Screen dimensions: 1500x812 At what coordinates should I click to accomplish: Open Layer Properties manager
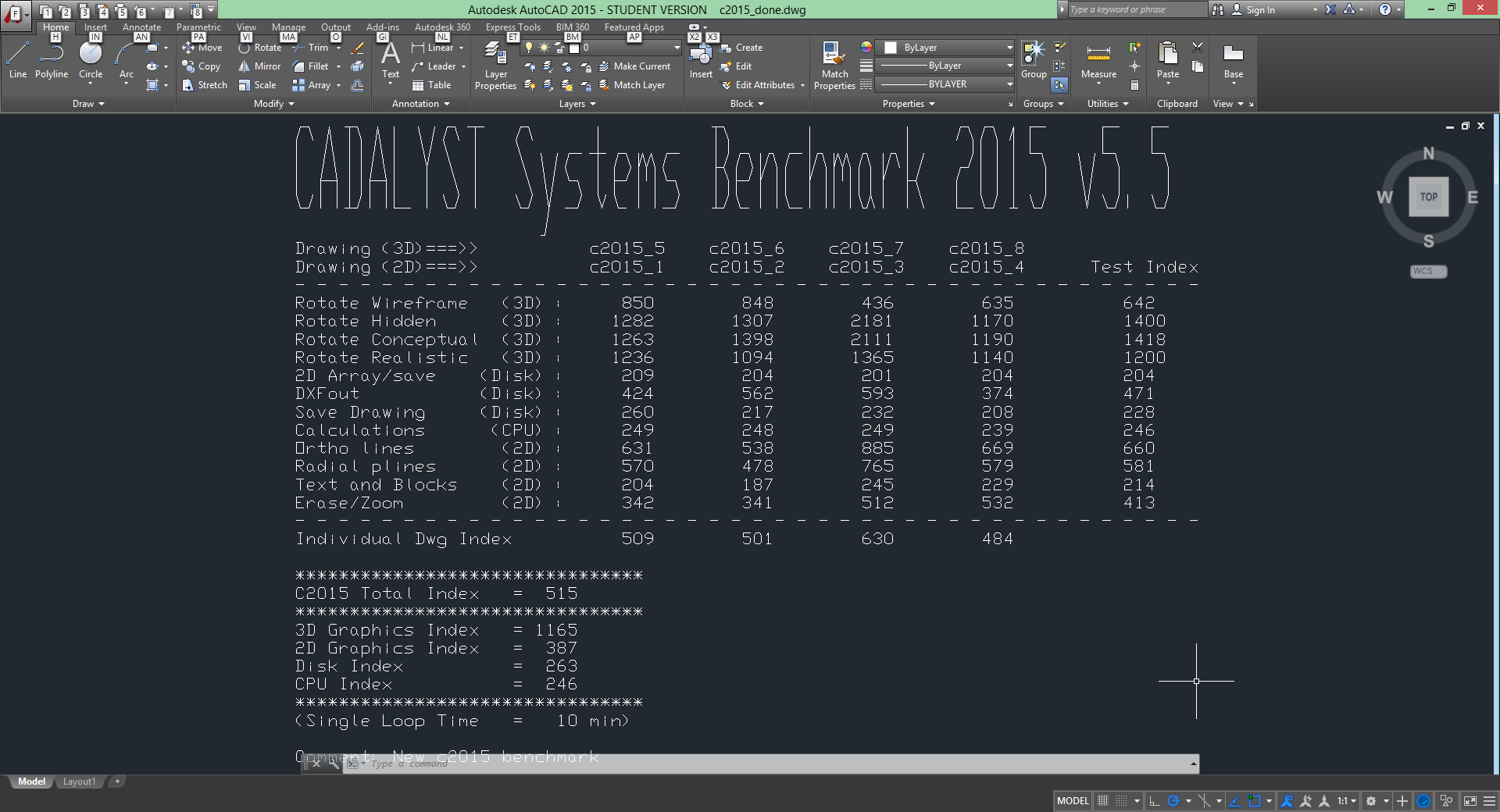point(495,66)
